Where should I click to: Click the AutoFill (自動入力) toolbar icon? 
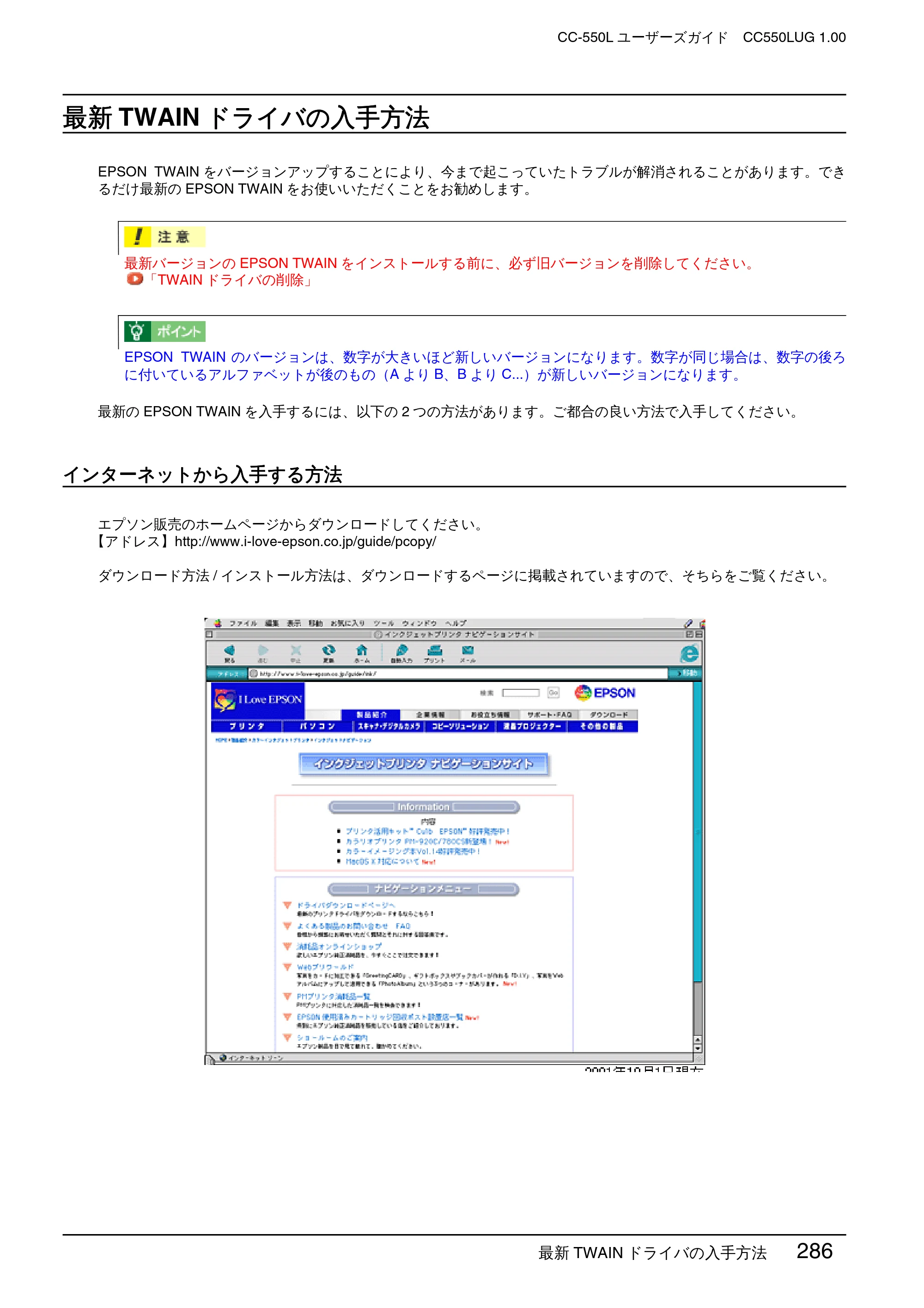(401, 653)
